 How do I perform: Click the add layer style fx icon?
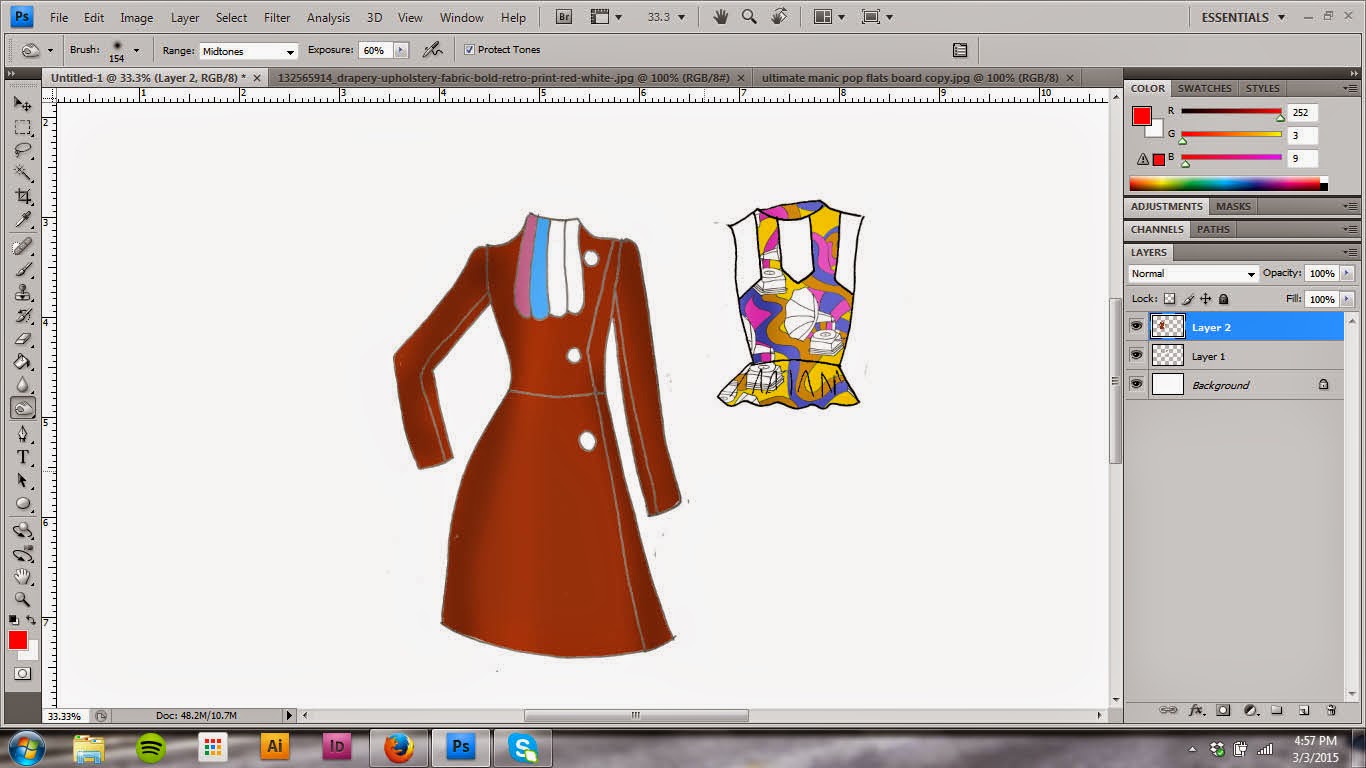[x=1196, y=710]
